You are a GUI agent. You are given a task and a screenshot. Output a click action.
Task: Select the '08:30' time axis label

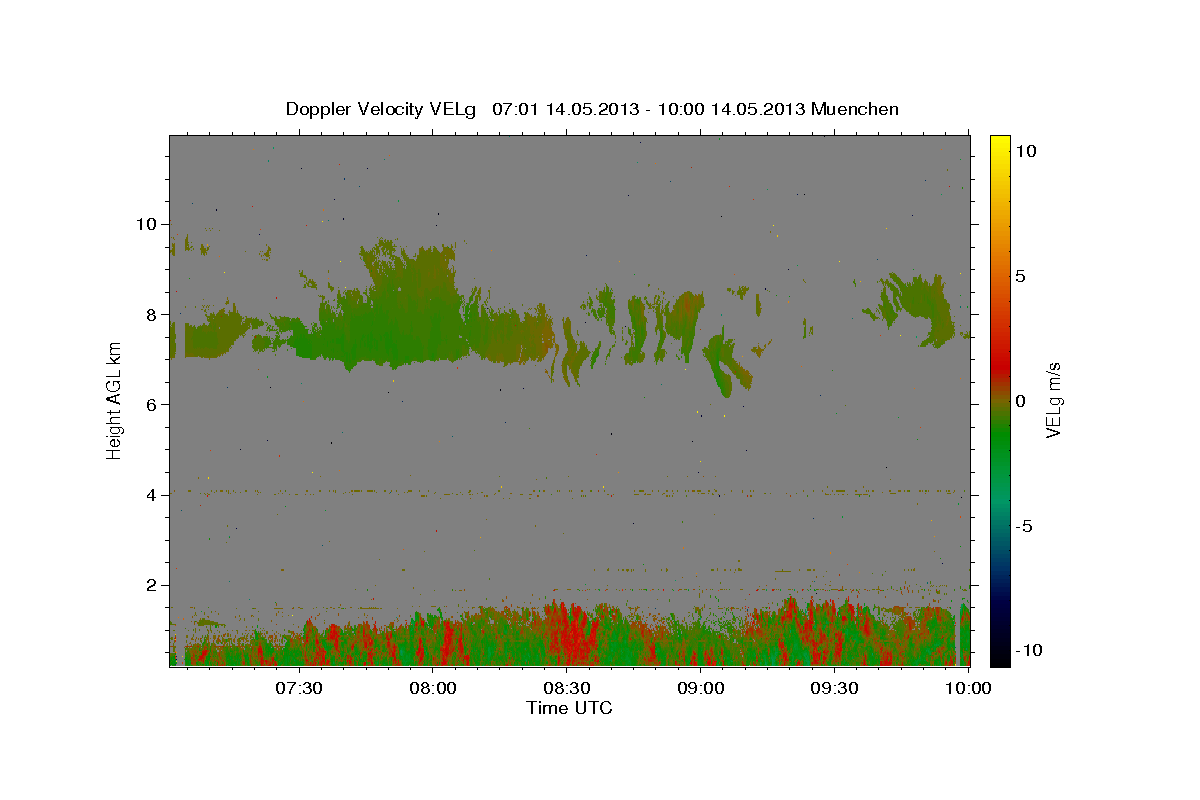567,688
